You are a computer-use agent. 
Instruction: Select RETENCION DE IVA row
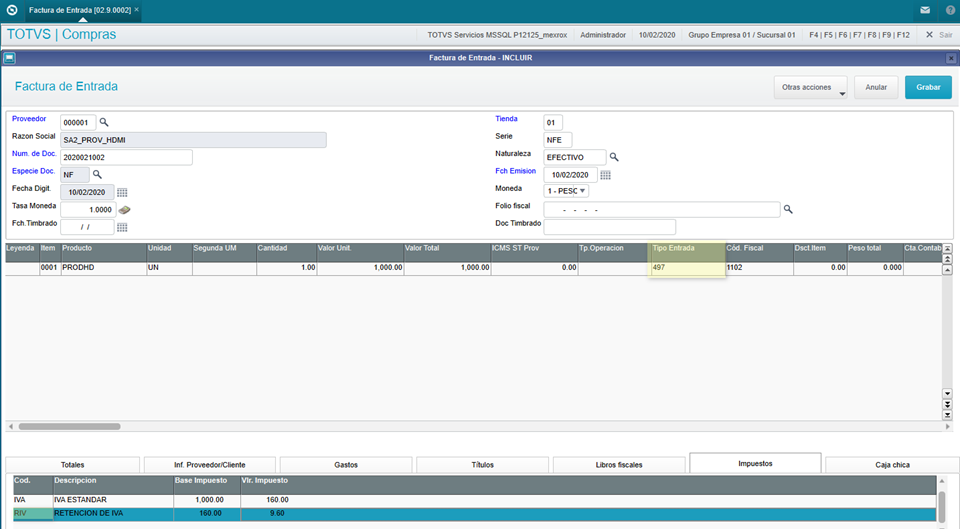pos(474,514)
